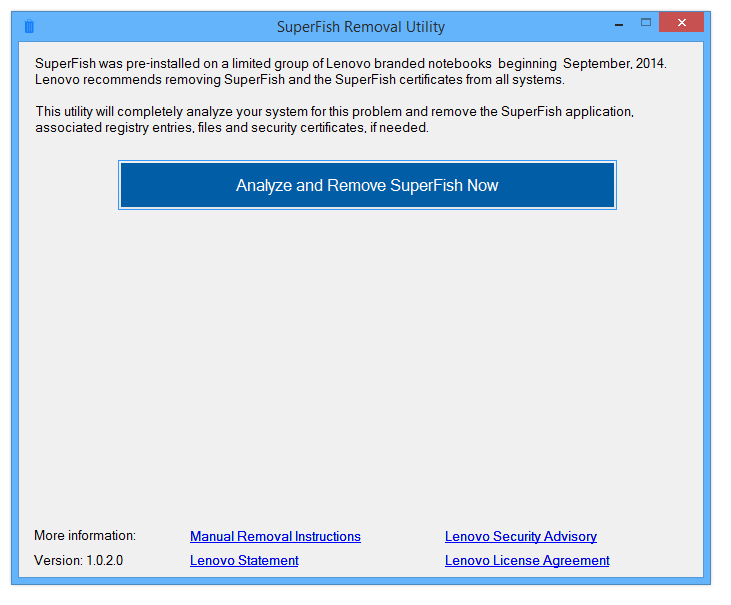Click the paragraph starting 'SuperFish was pre-installed'

pos(351,71)
